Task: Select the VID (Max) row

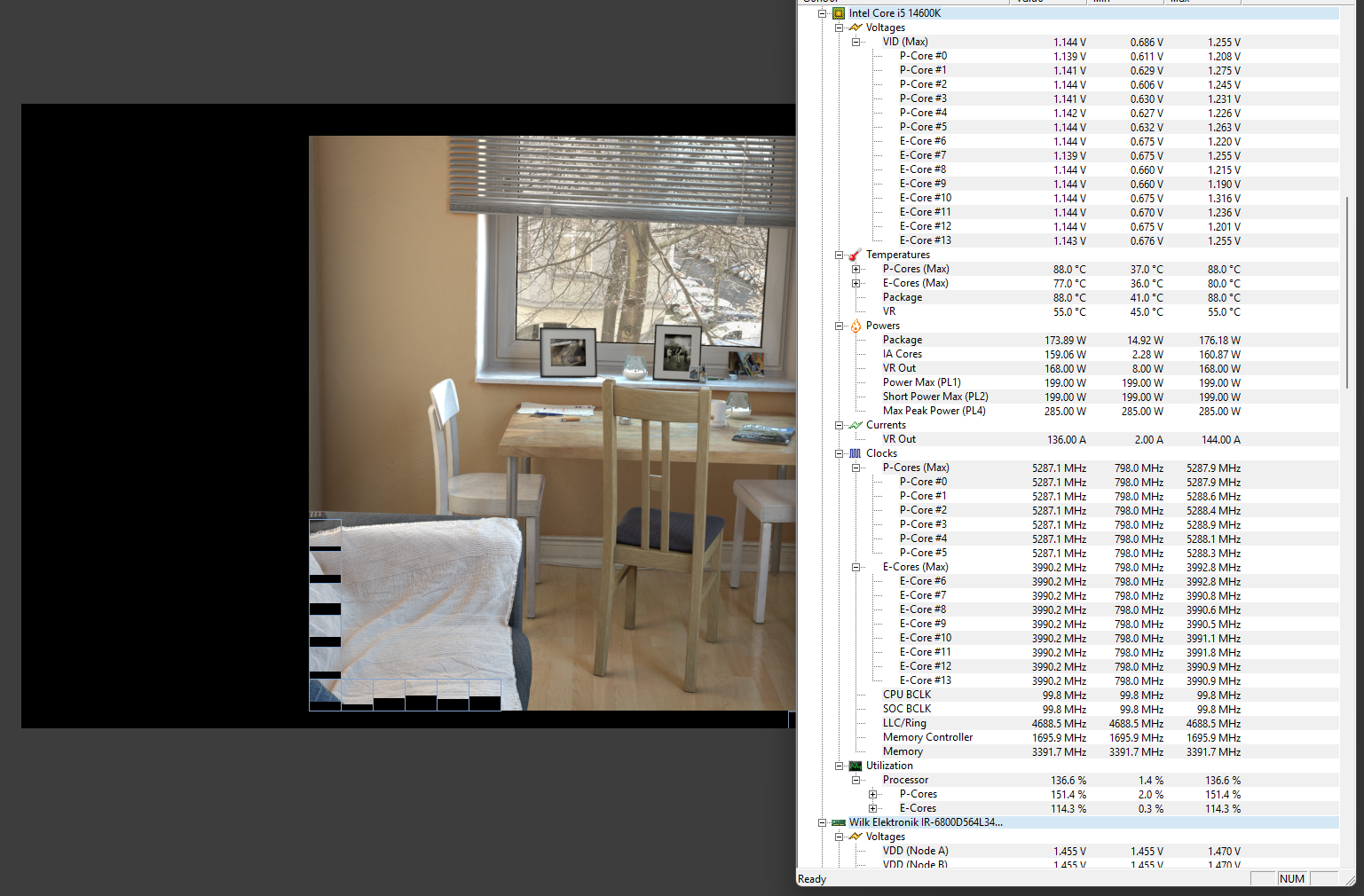Action: 1068,42
